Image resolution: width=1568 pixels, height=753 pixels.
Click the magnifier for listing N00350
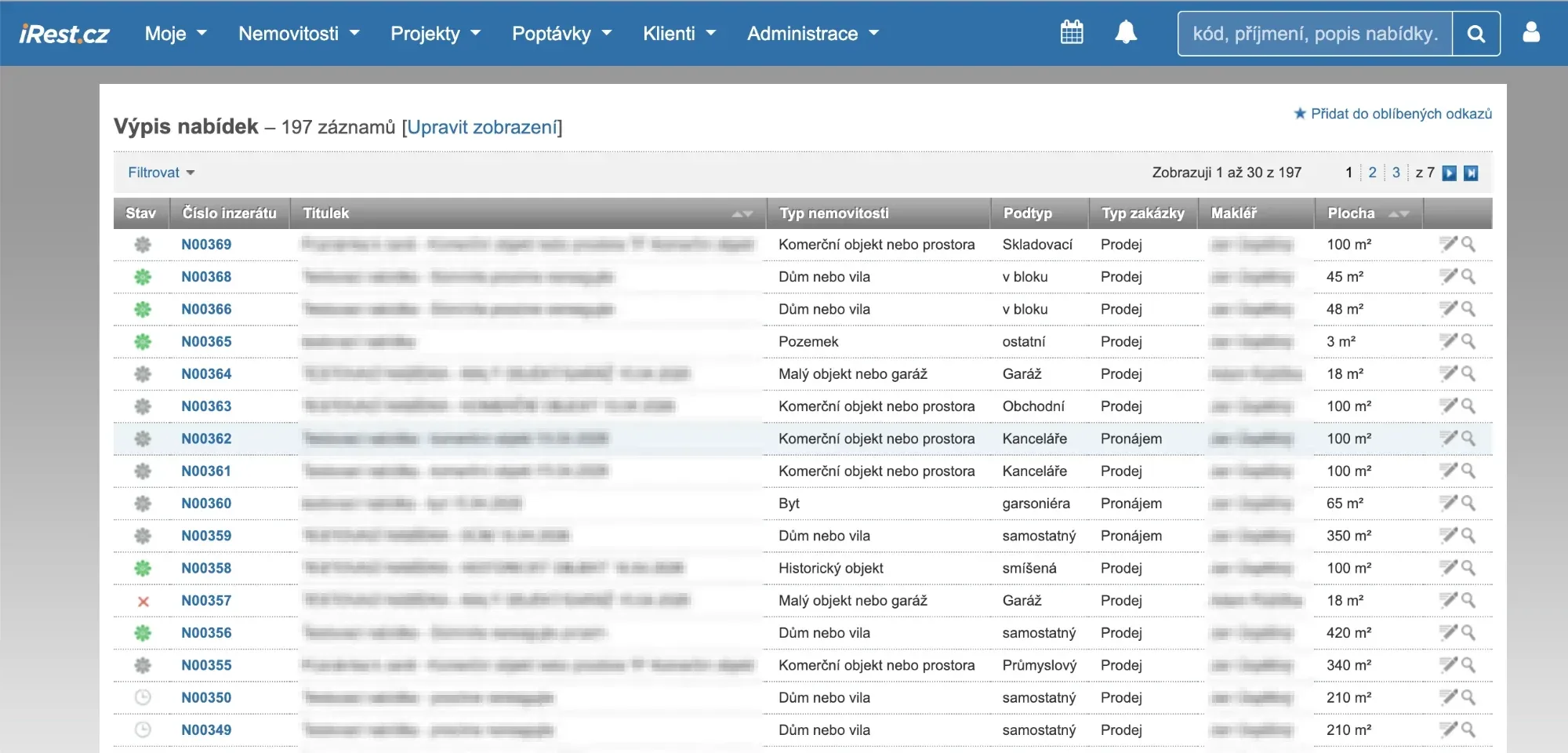(x=1468, y=697)
